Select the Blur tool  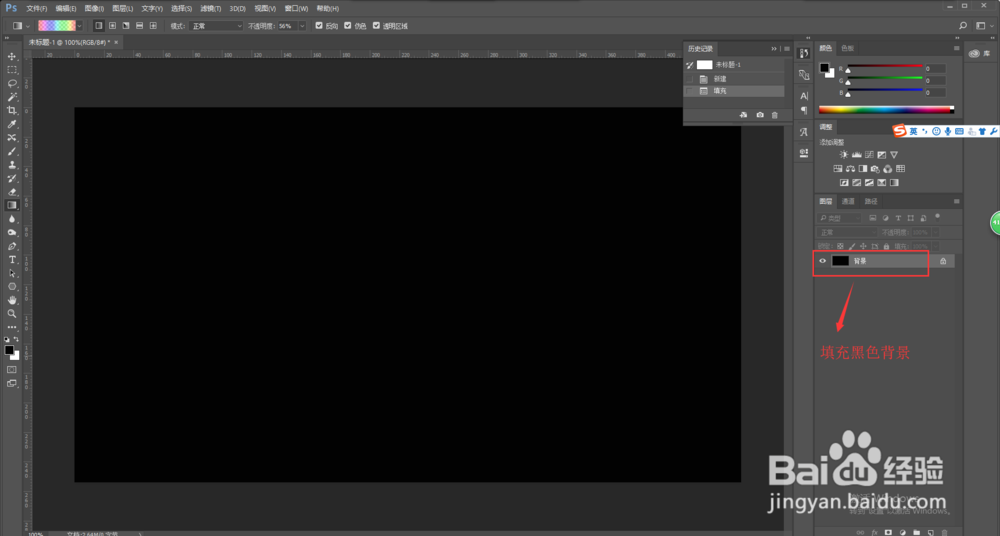(x=11, y=219)
